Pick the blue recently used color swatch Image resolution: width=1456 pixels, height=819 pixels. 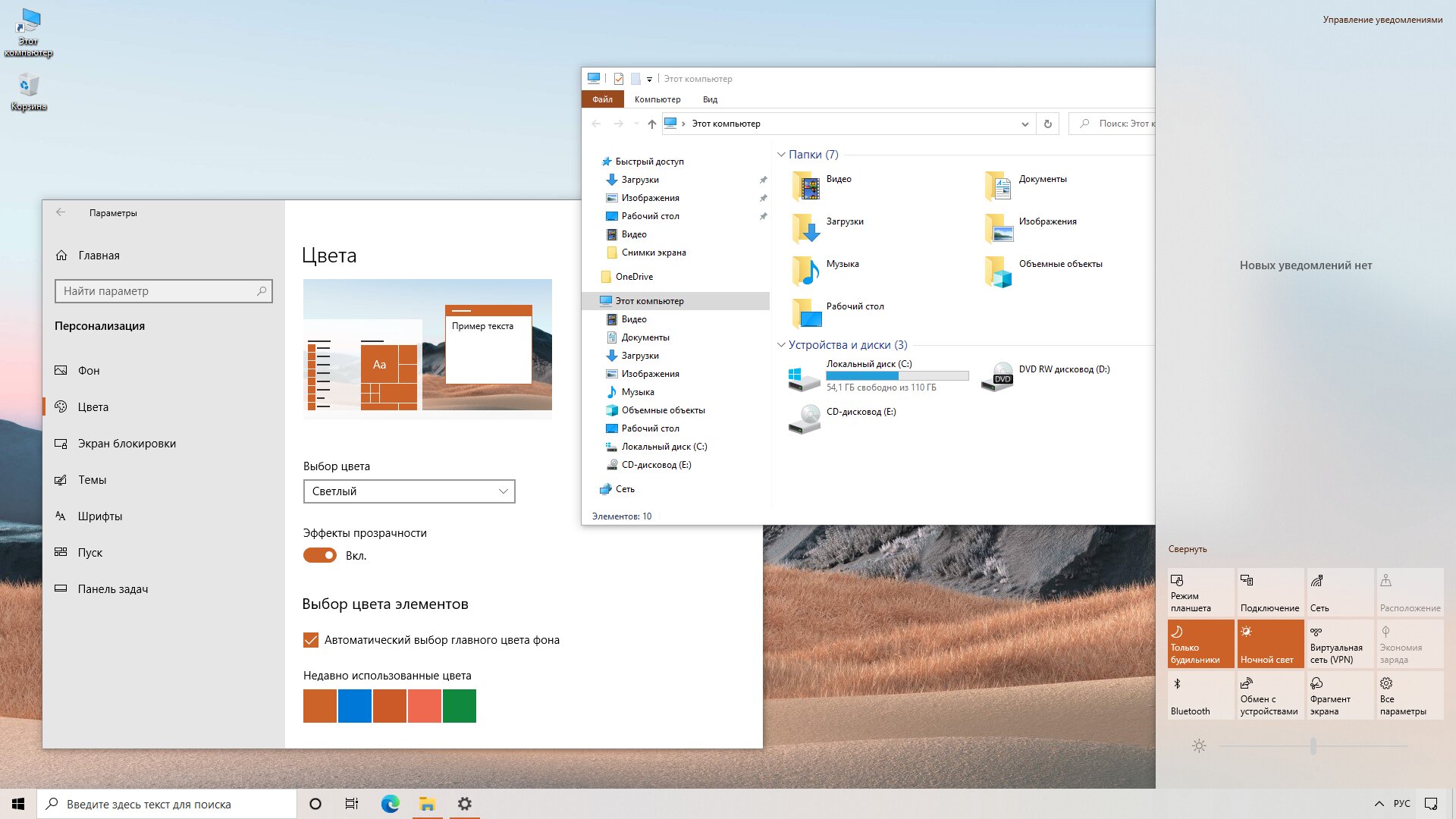click(355, 706)
